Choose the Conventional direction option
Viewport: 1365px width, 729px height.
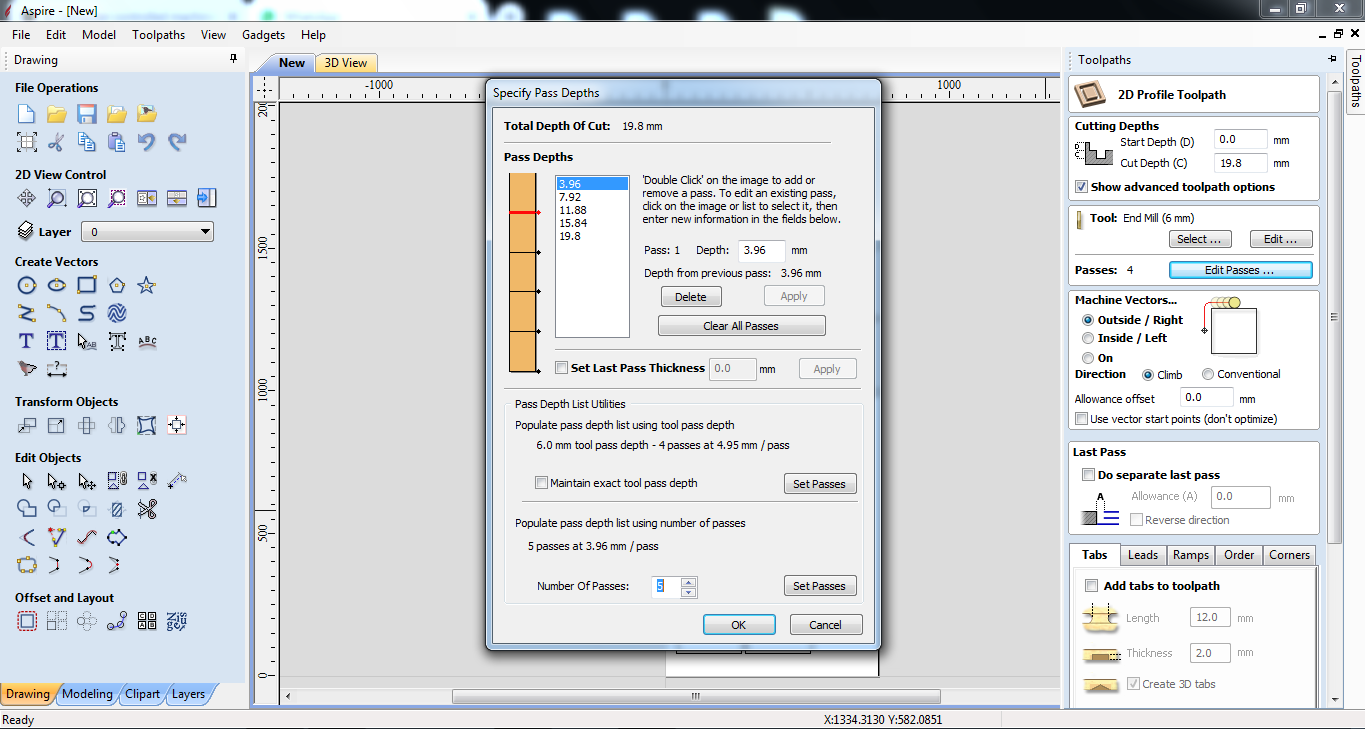(1208, 374)
